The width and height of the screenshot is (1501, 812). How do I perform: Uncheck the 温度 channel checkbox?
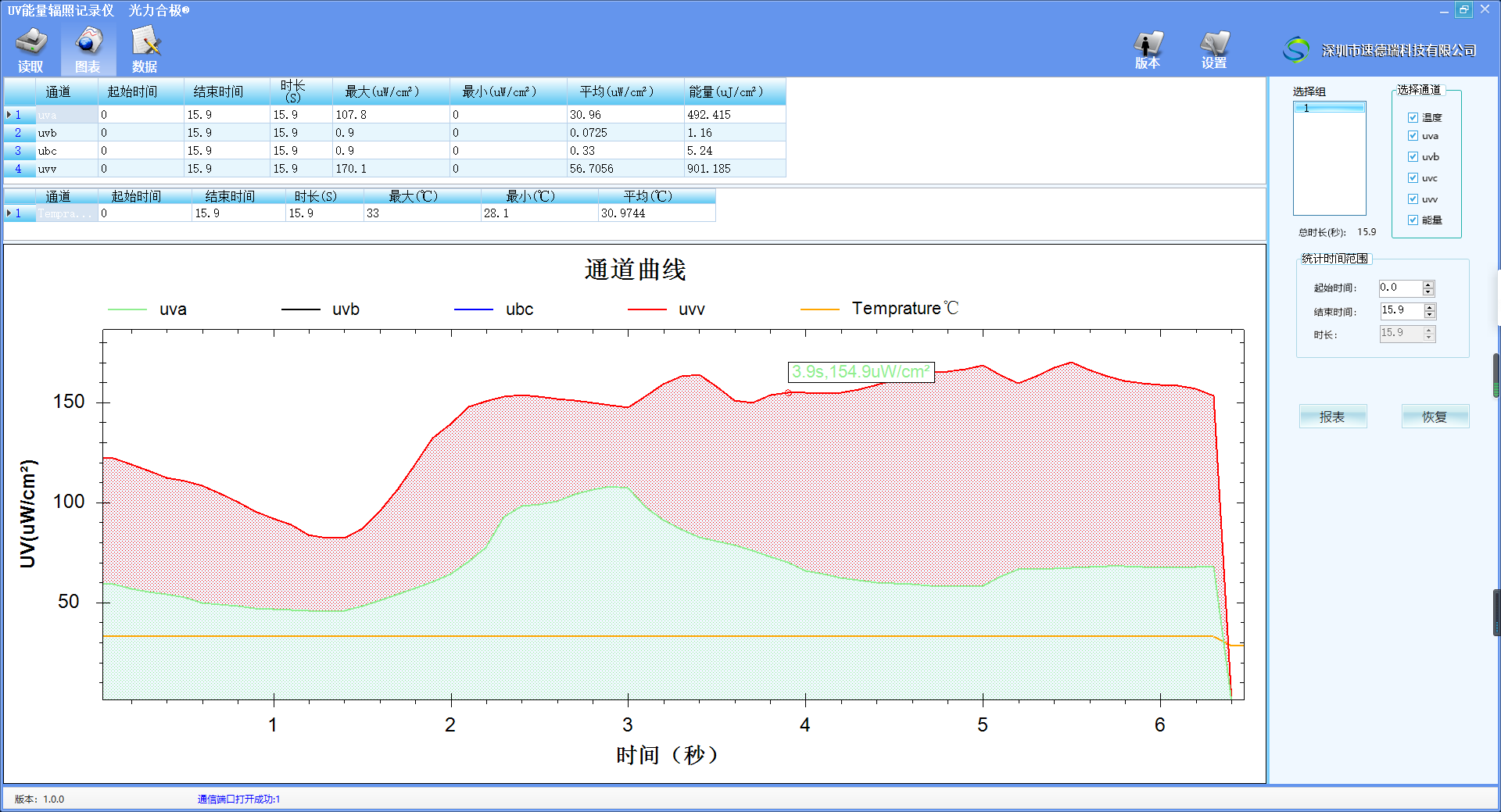tap(1413, 117)
